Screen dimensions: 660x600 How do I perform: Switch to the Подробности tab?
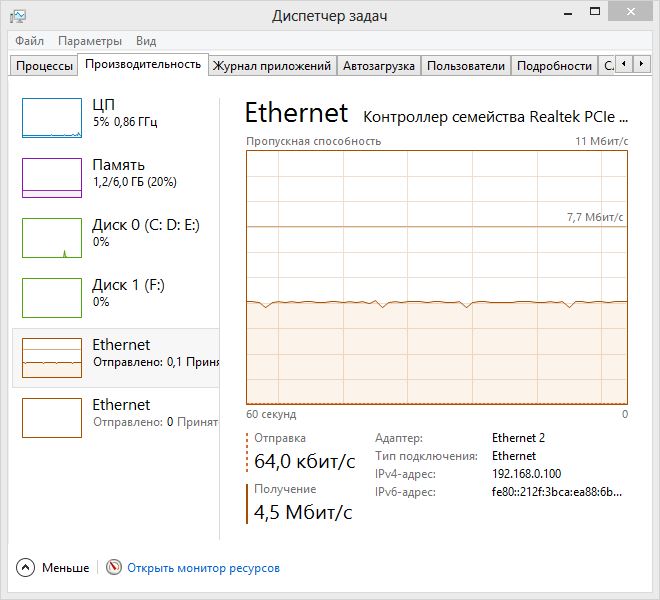pyautogui.click(x=555, y=66)
